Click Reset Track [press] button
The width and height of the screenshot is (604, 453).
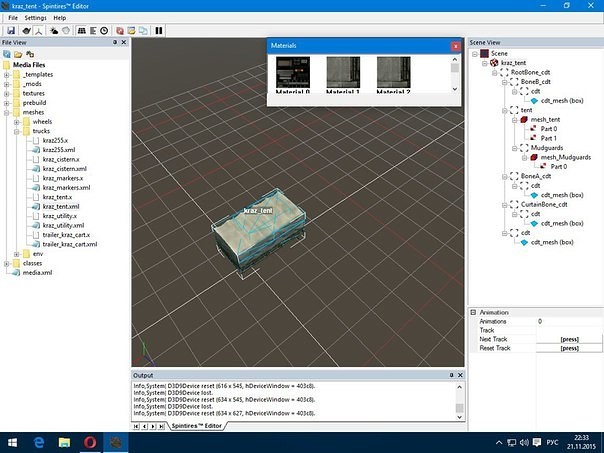(569, 348)
